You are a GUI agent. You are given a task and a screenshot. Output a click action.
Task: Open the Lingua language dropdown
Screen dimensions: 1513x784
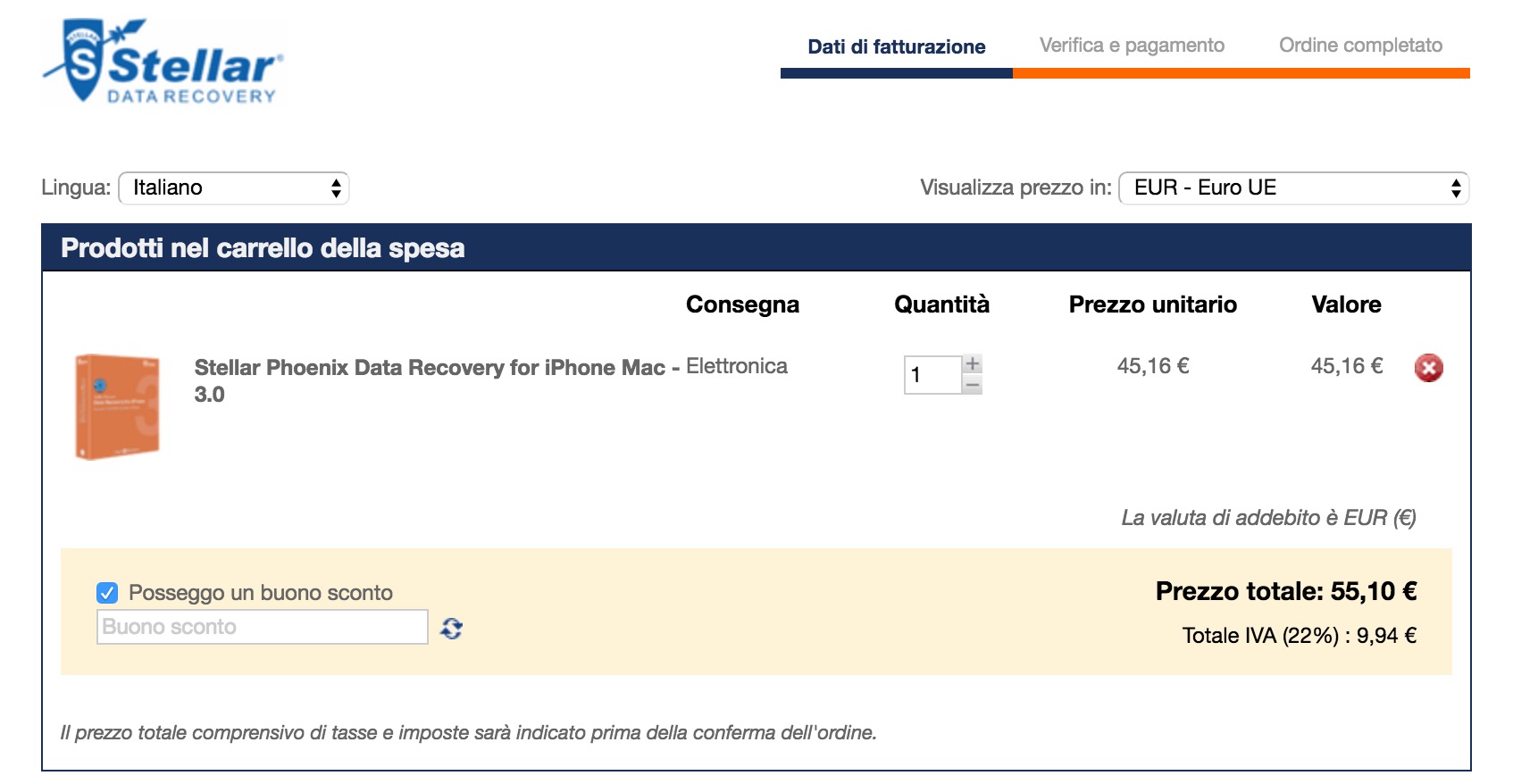click(234, 188)
